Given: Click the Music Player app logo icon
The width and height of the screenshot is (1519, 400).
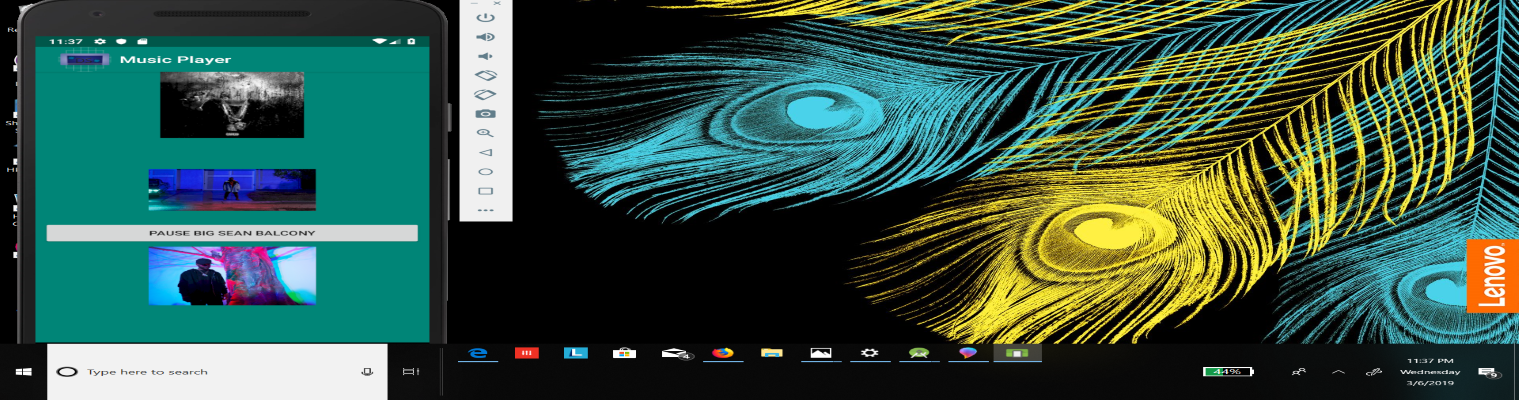Looking at the screenshot, I should click(84, 60).
